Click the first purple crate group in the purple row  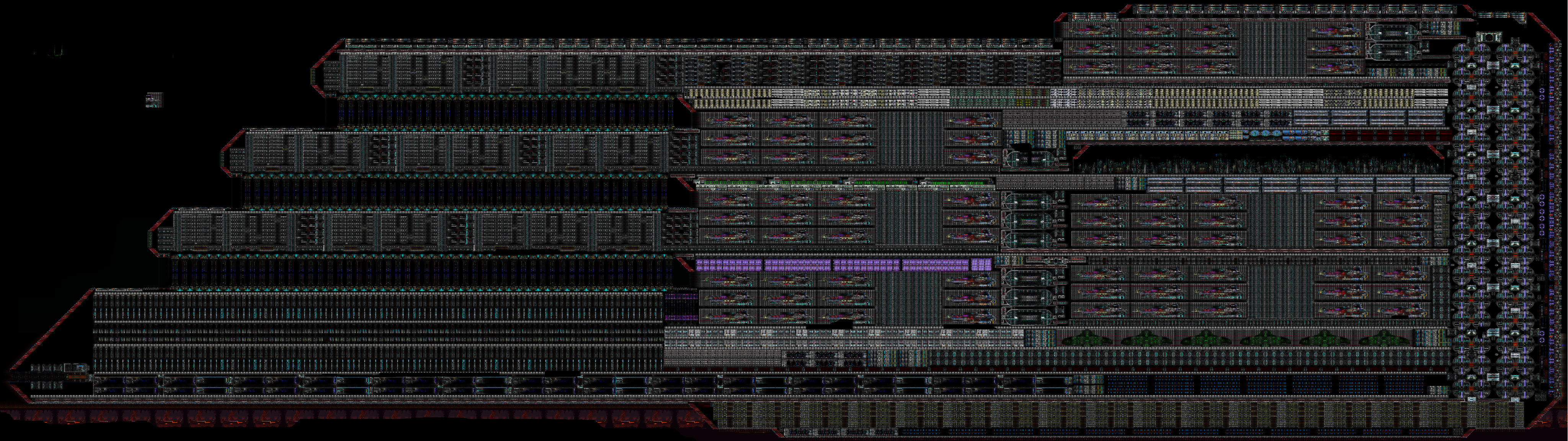point(728,264)
